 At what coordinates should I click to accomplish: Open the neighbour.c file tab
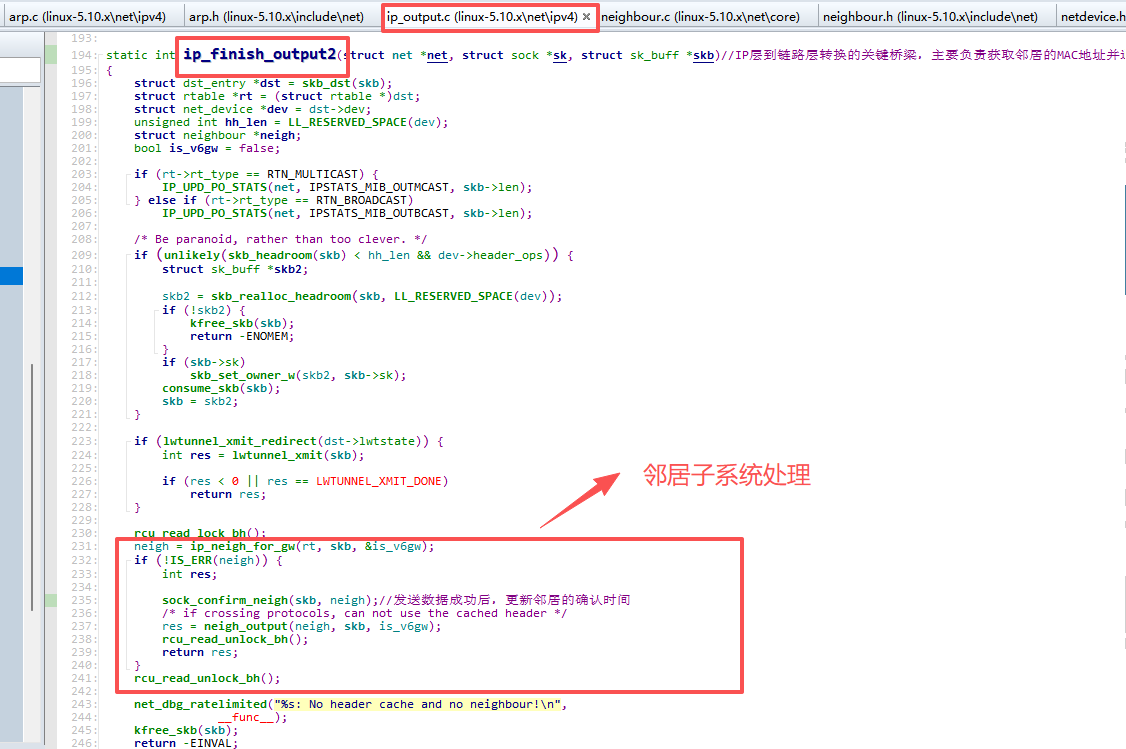coord(700,17)
